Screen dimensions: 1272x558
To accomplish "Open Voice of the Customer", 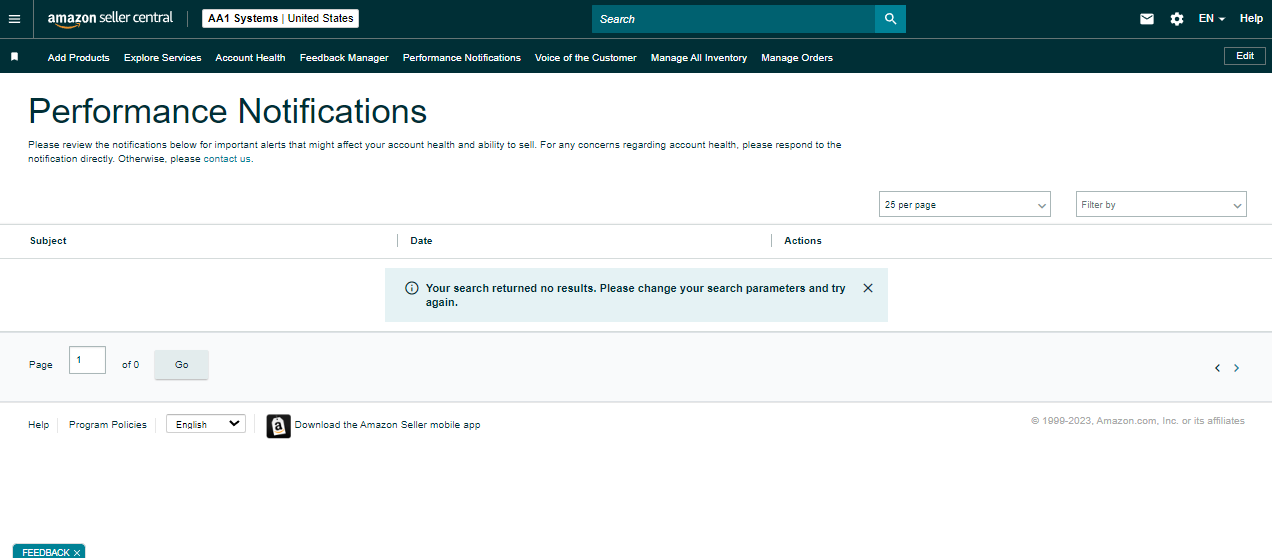I will (x=586, y=58).
